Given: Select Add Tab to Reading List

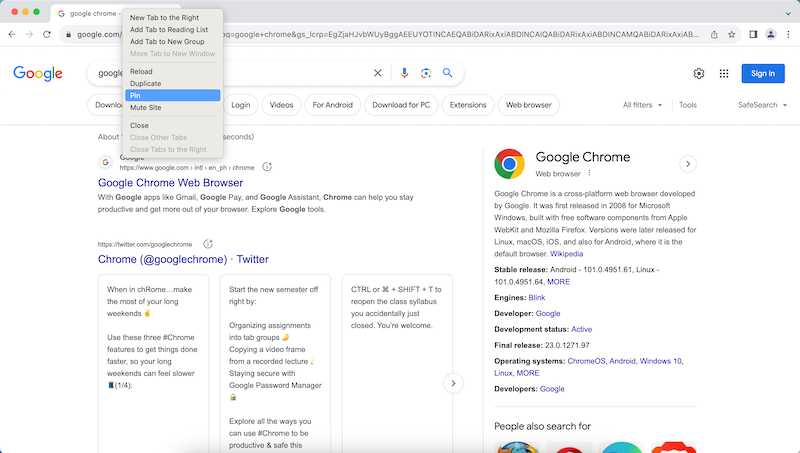Looking at the screenshot, I should [x=172, y=30].
